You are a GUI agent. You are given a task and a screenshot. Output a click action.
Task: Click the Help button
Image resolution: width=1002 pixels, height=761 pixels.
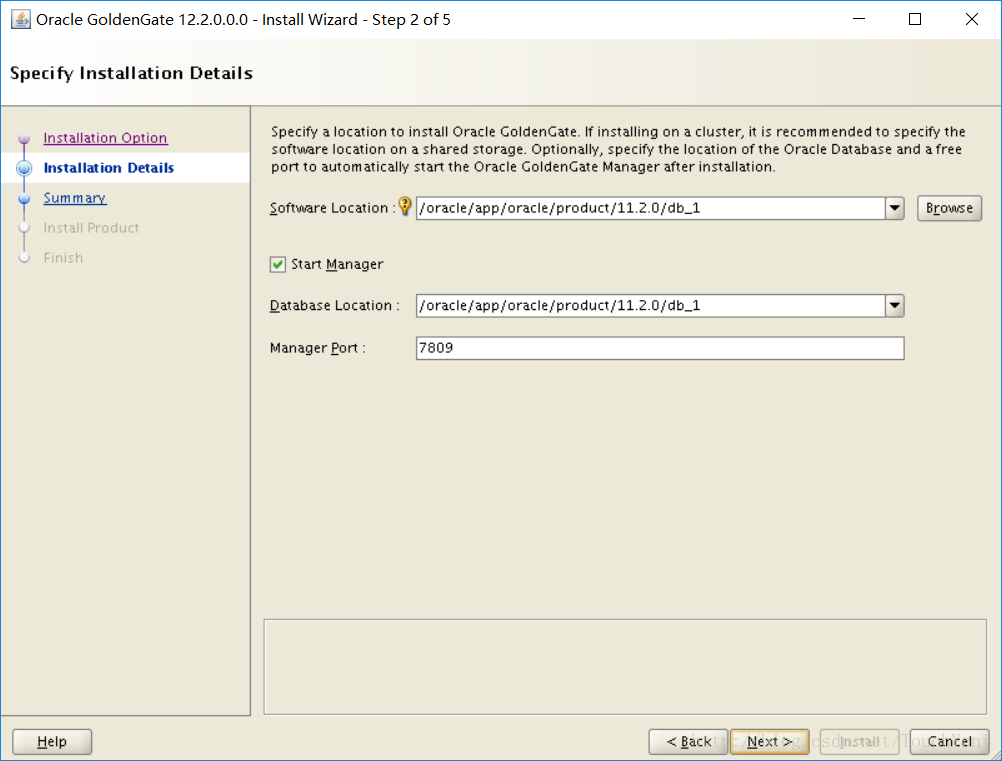52,742
